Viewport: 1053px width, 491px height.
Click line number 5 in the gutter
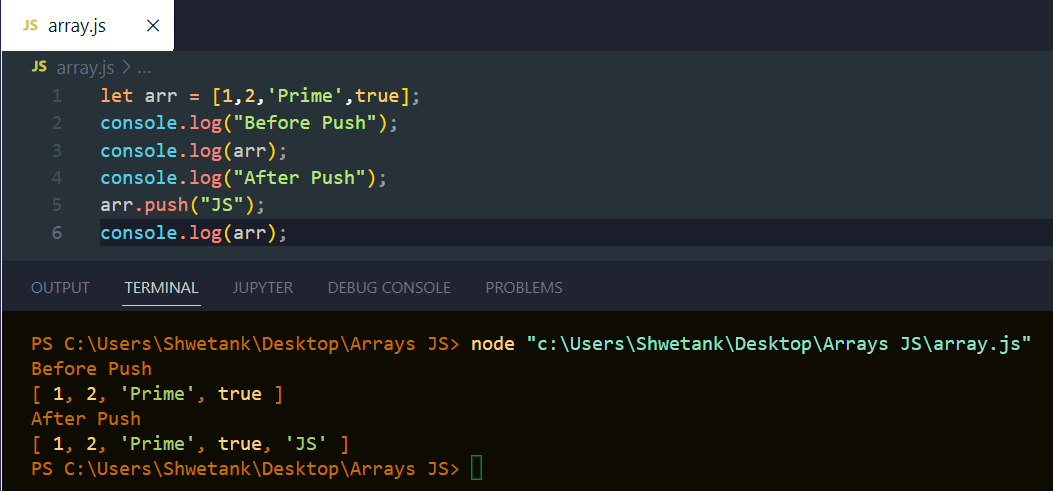pos(57,206)
